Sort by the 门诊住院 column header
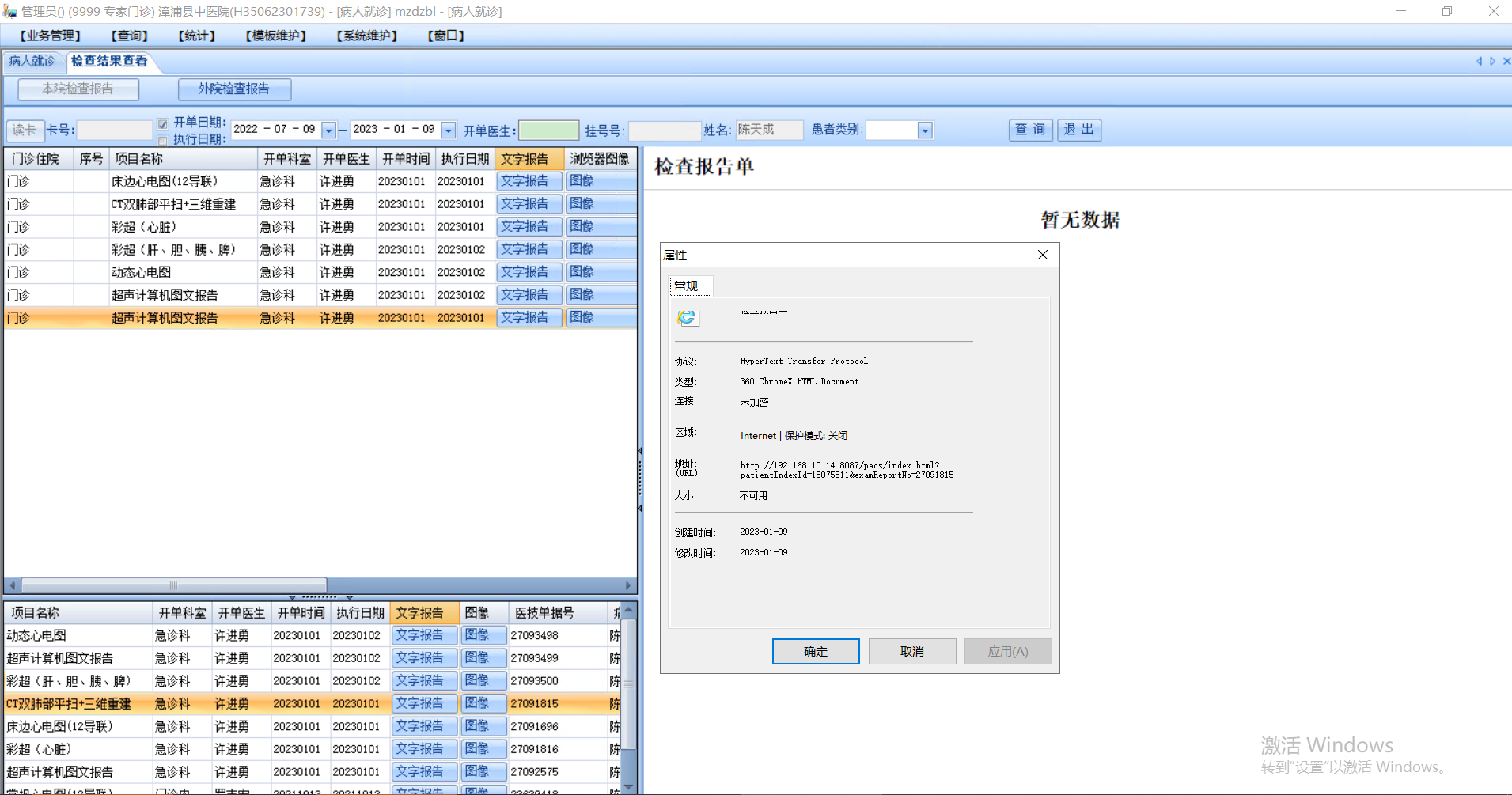 point(40,159)
